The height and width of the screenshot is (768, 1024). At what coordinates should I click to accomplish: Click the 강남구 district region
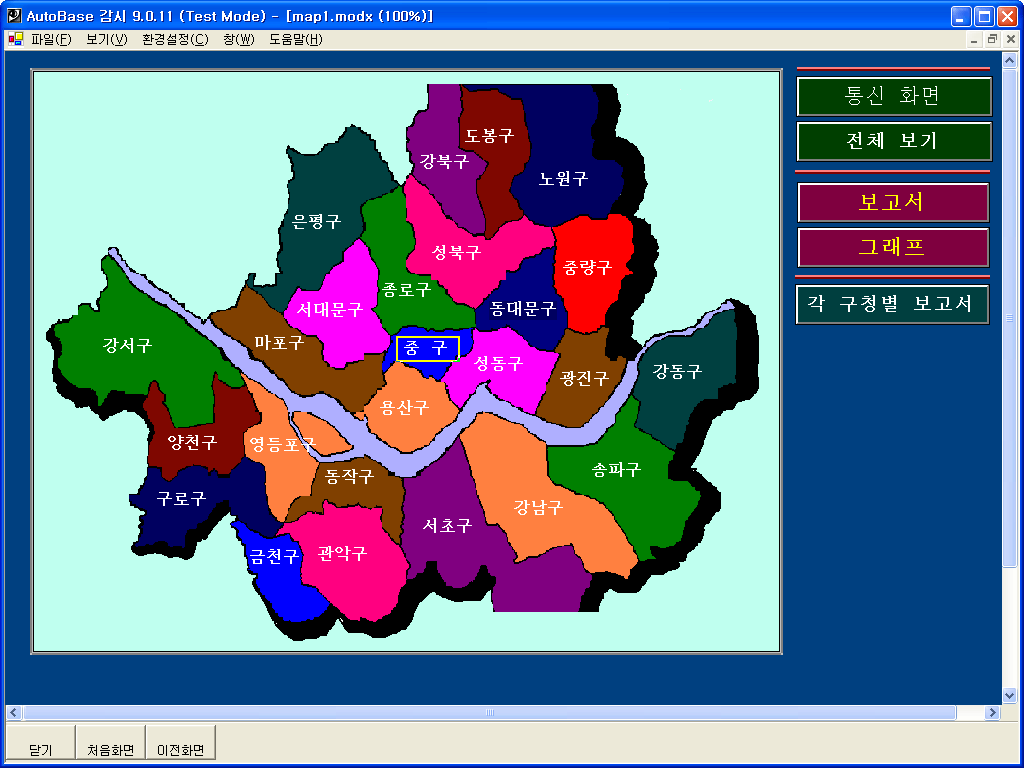point(538,507)
